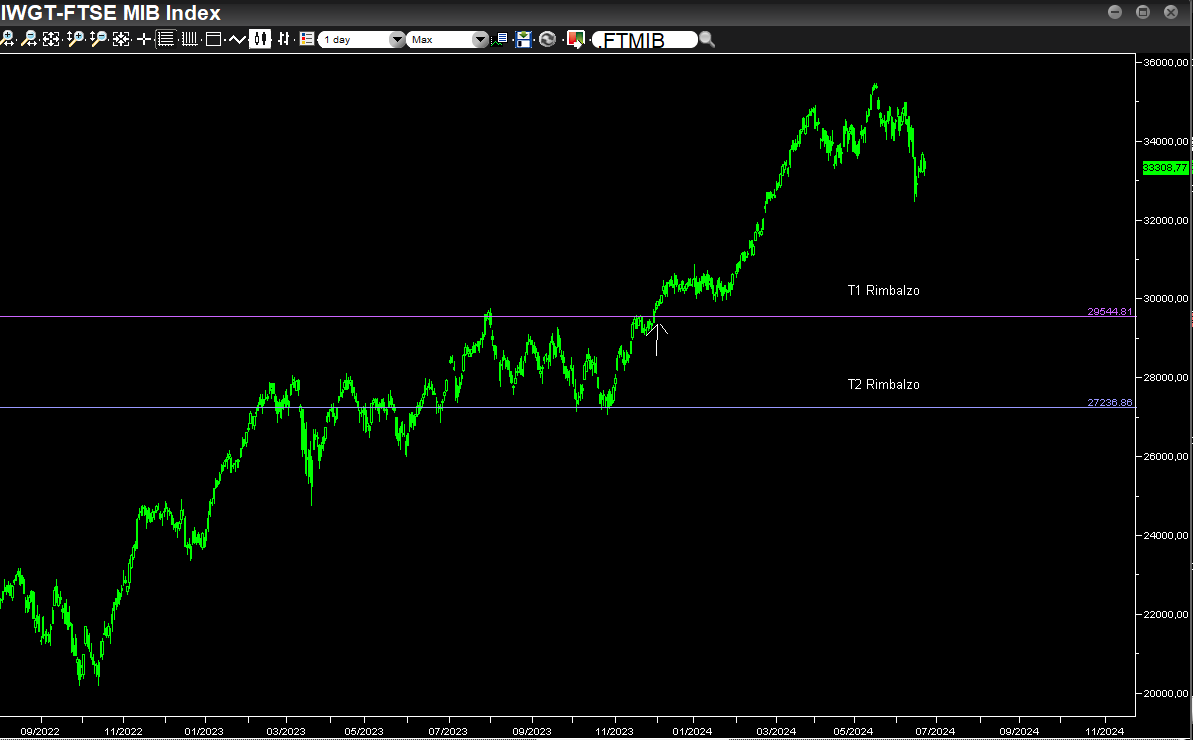Click the horizontal zoom-in magnifier icon
The image size is (1193, 740).
tap(8, 39)
